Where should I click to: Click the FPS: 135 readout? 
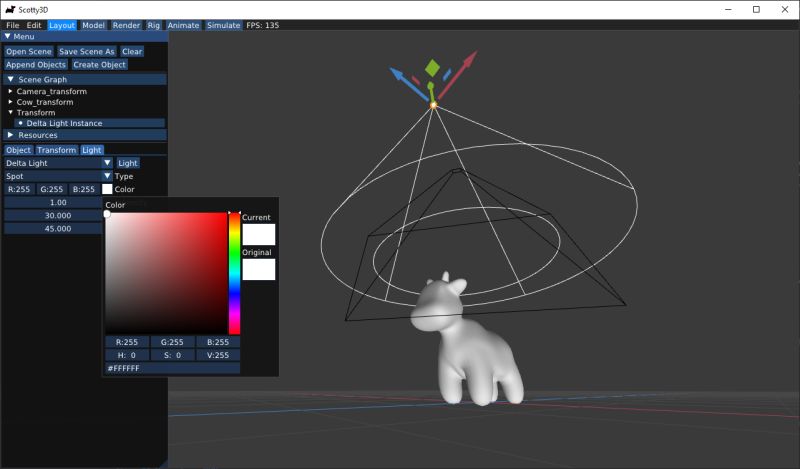(263, 25)
